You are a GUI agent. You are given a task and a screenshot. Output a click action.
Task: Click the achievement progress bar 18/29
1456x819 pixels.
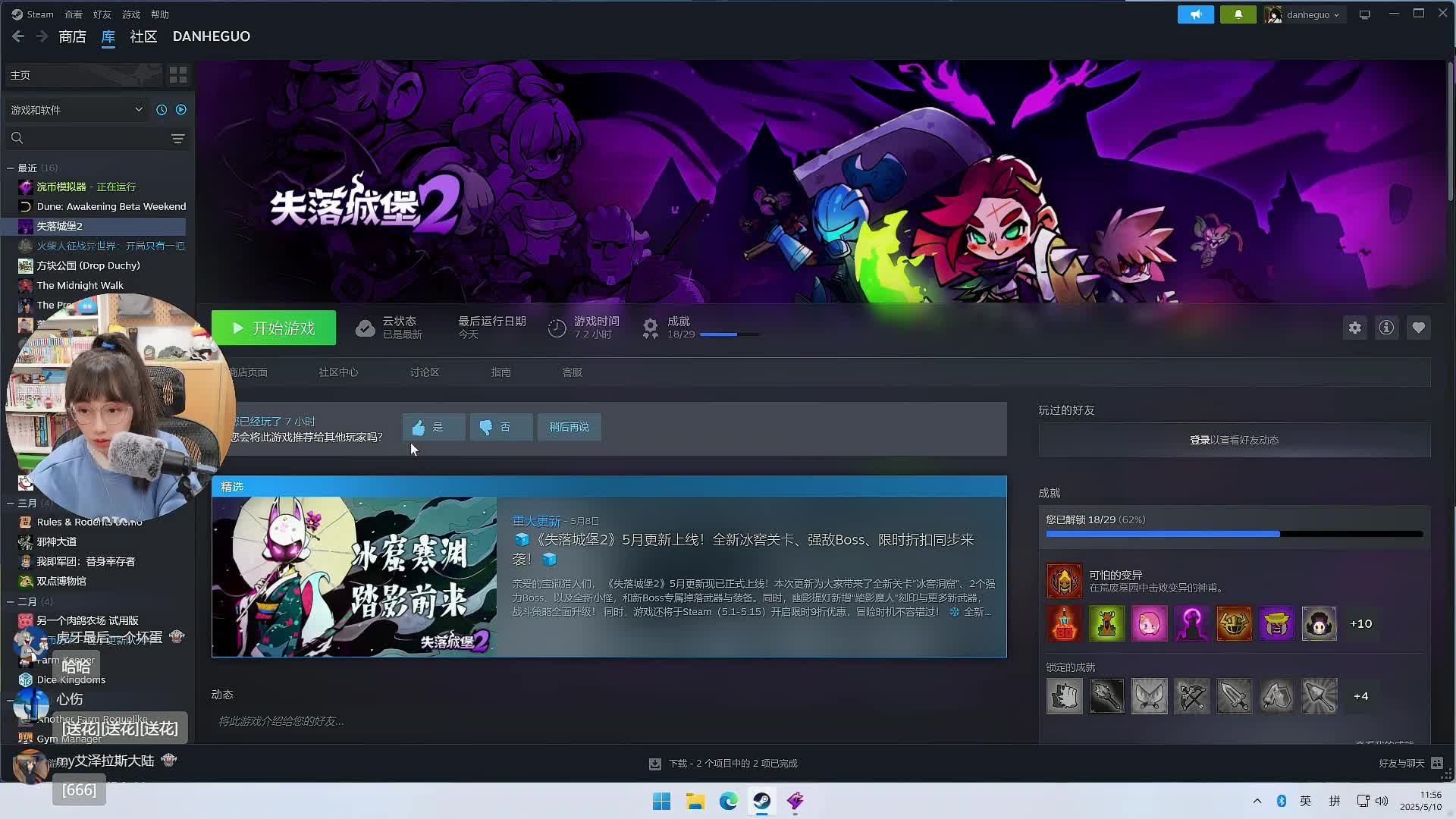(730, 334)
